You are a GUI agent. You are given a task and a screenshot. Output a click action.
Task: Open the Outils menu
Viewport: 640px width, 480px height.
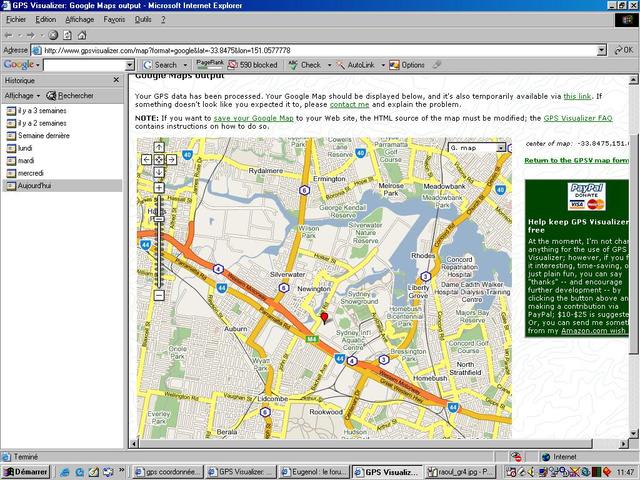(145, 19)
